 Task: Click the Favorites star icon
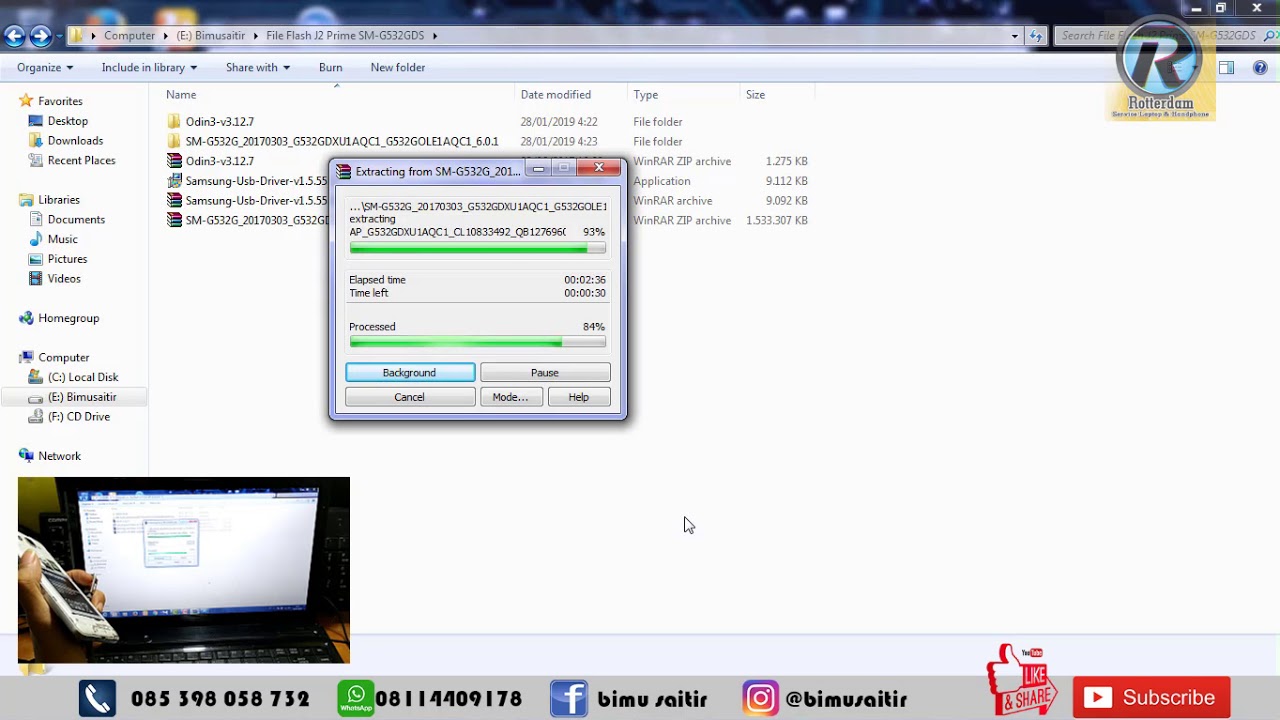26,101
